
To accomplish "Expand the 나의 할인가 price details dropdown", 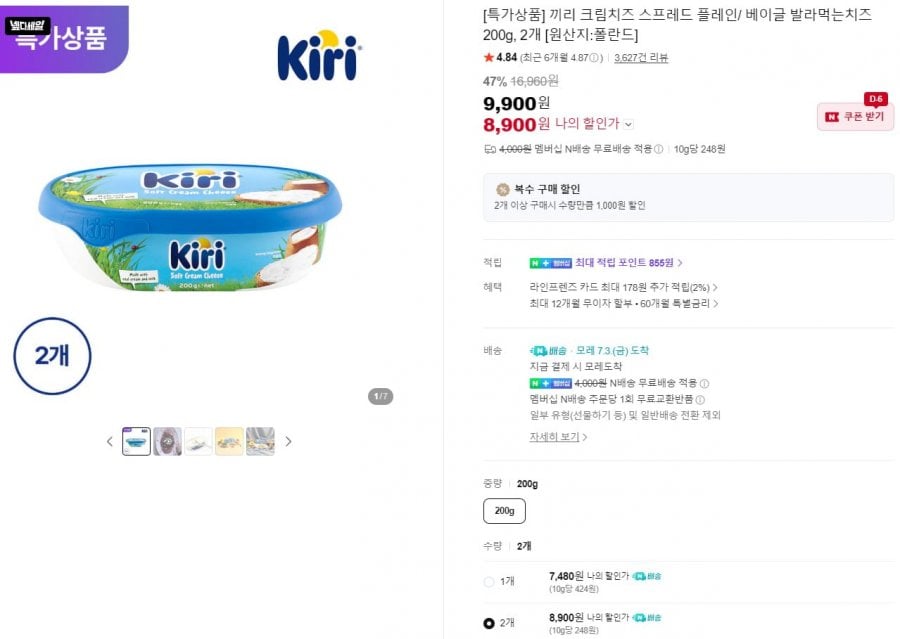I will point(629,124).
